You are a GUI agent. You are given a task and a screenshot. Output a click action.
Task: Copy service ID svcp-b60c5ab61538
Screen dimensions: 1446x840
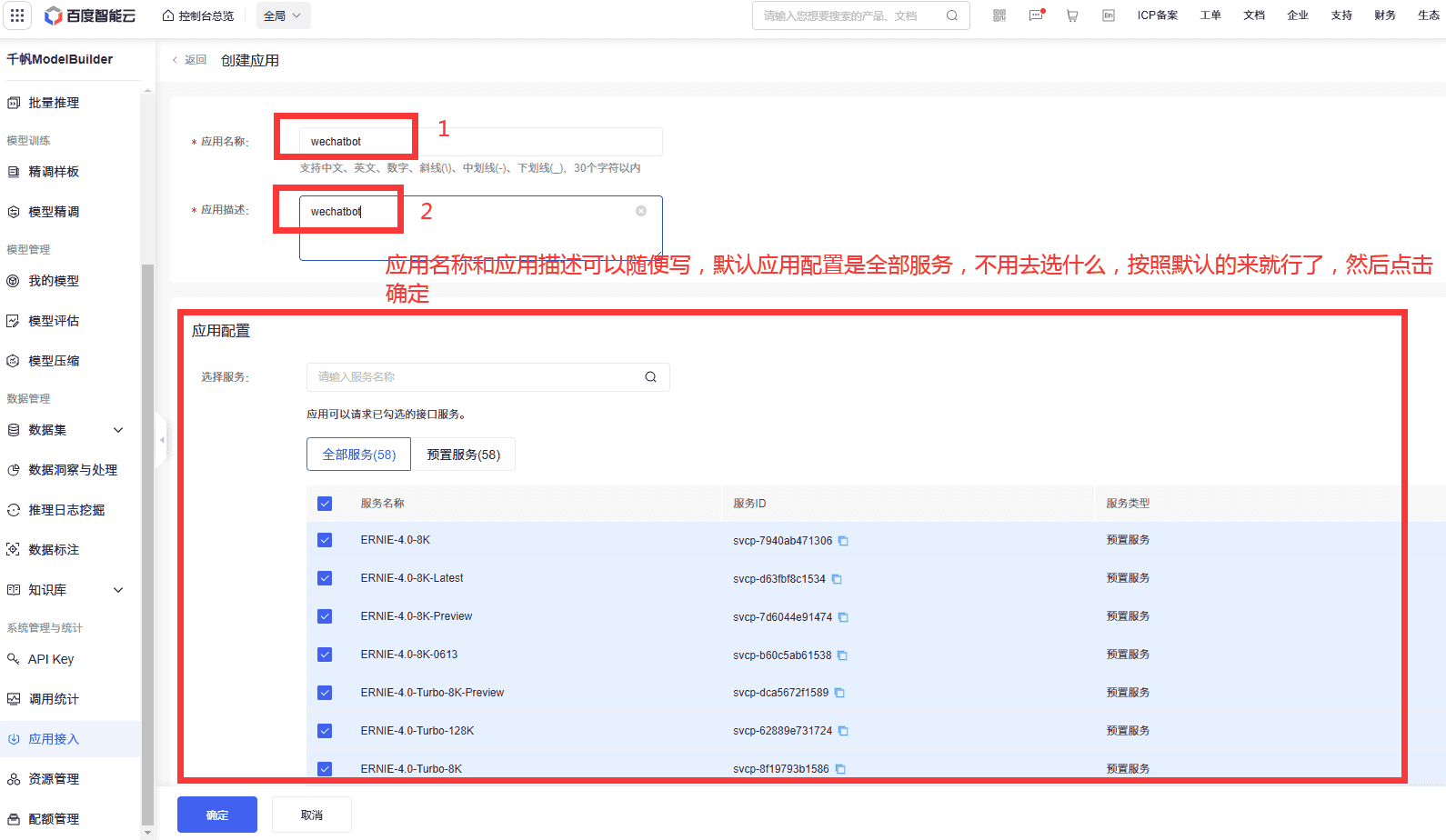tap(842, 655)
